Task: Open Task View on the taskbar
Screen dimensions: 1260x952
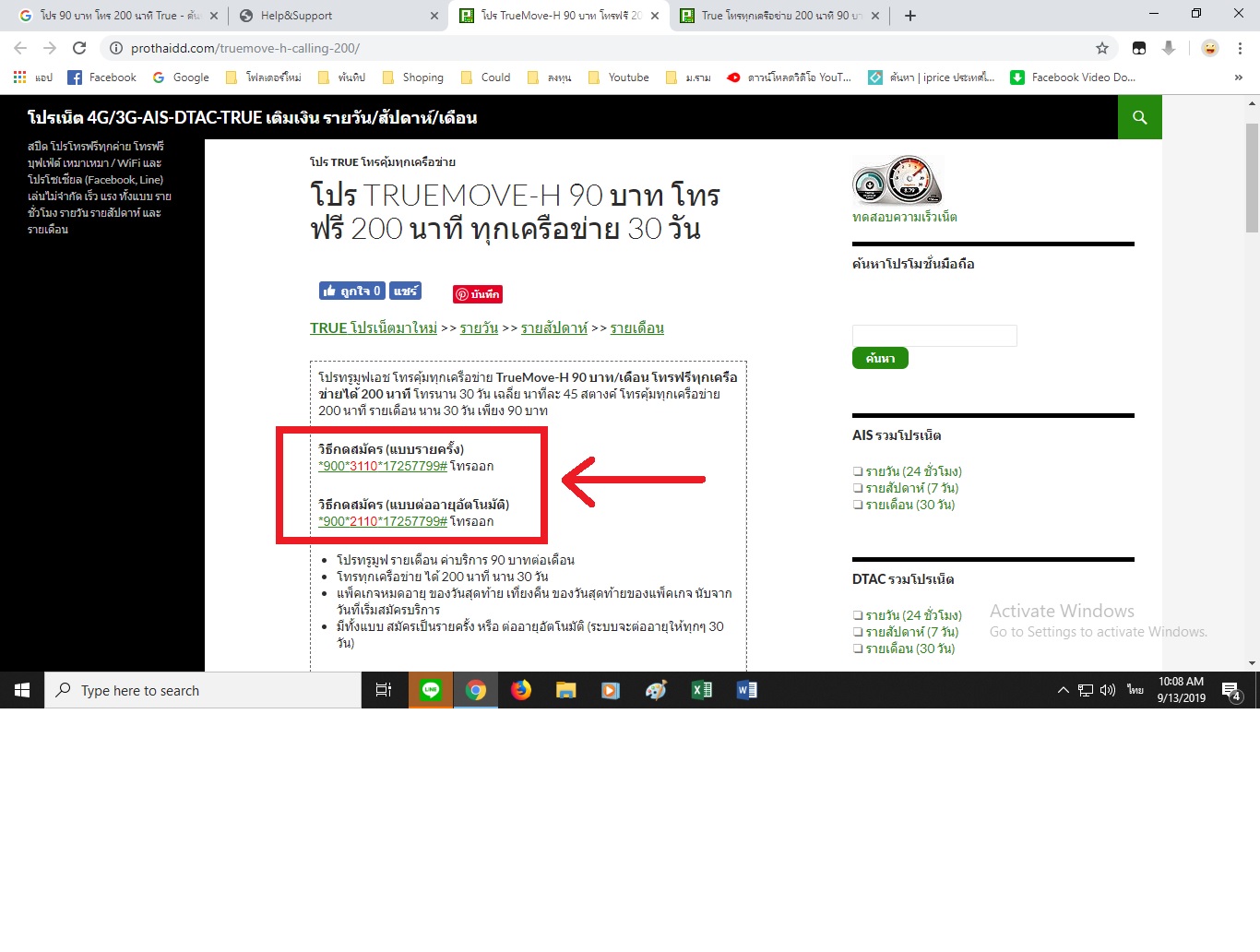Action: click(x=384, y=690)
